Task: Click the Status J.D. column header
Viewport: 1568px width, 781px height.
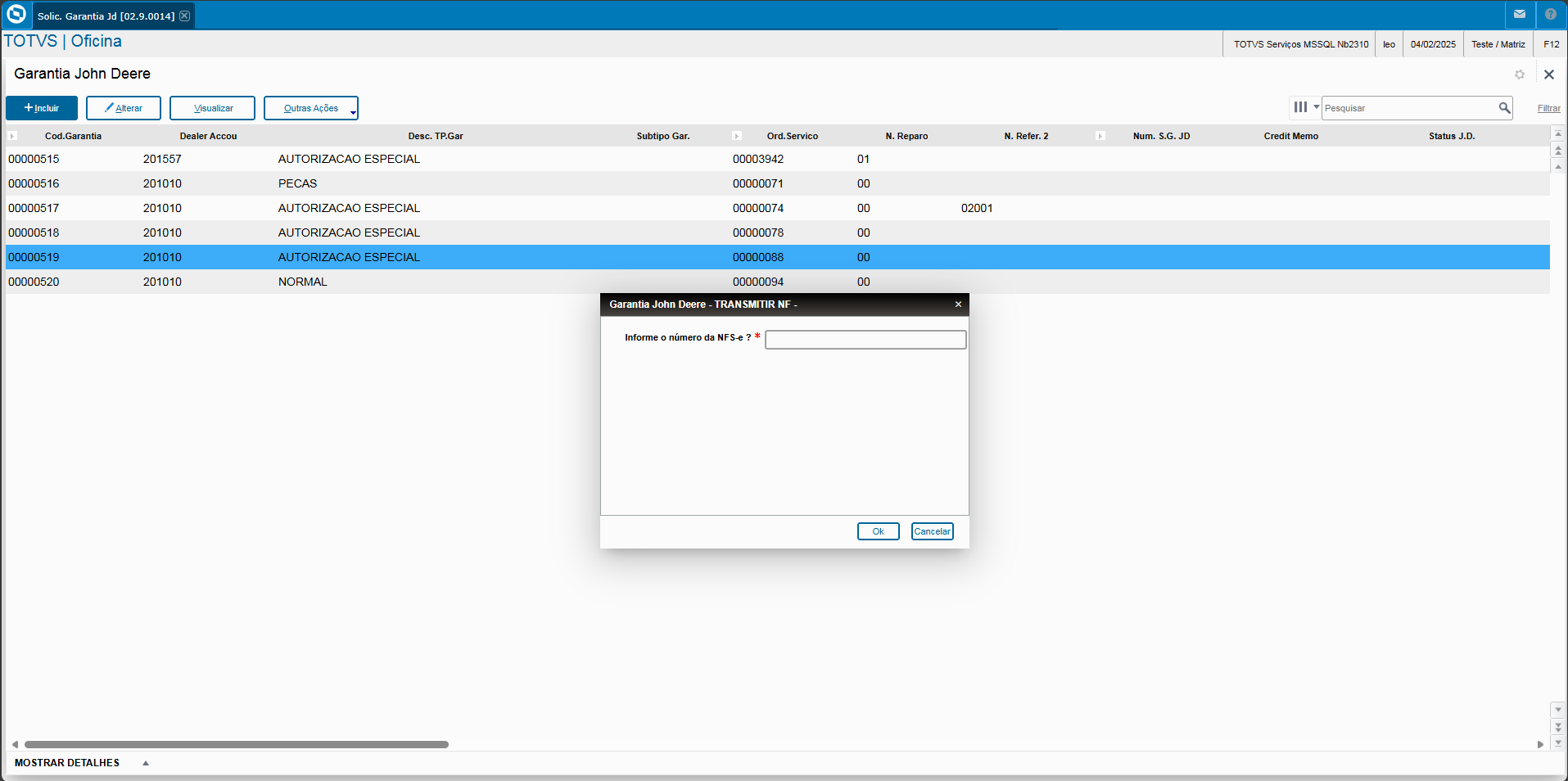Action: click(x=1452, y=136)
